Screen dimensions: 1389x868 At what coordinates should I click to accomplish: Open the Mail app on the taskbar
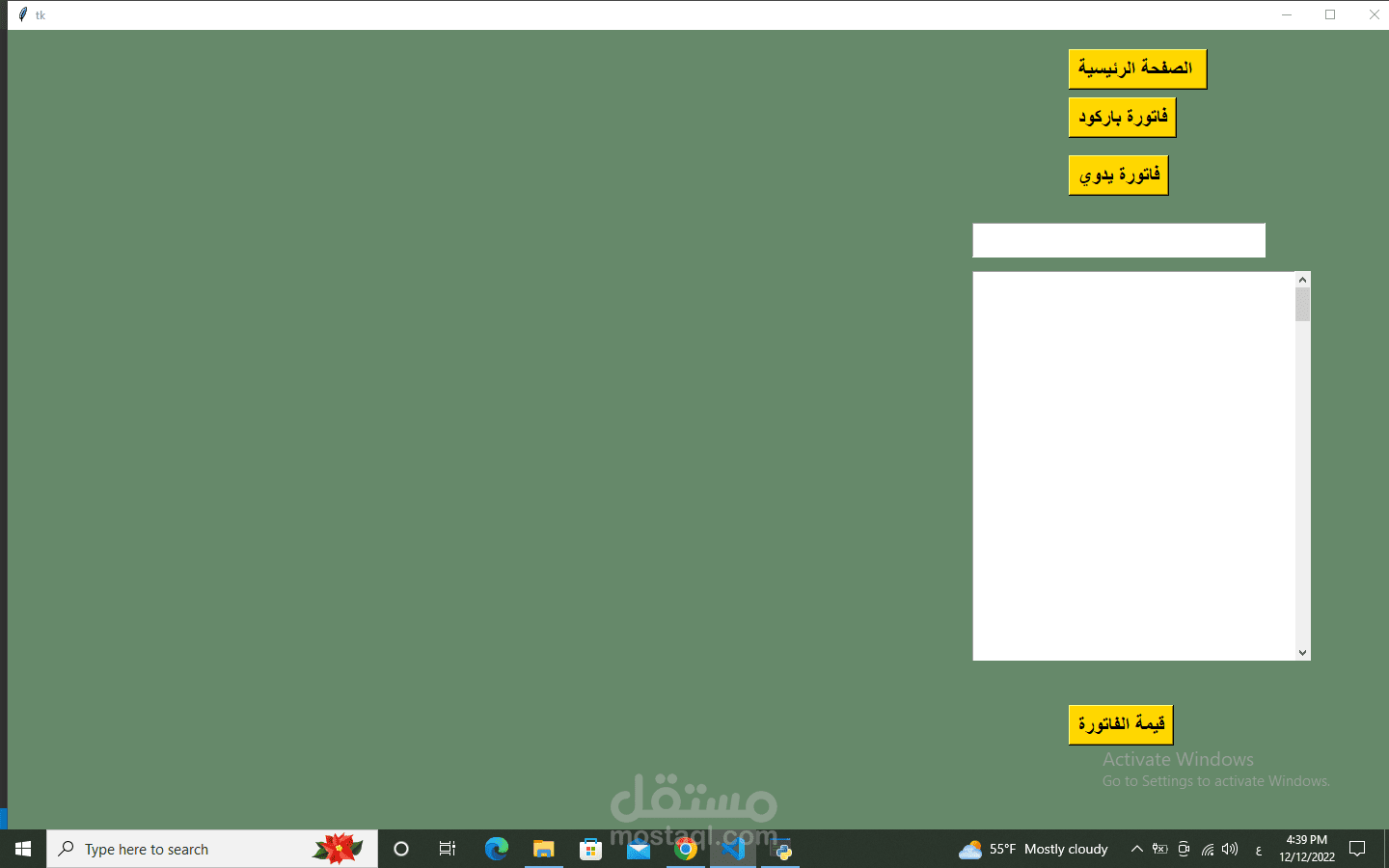click(x=639, y=849)
